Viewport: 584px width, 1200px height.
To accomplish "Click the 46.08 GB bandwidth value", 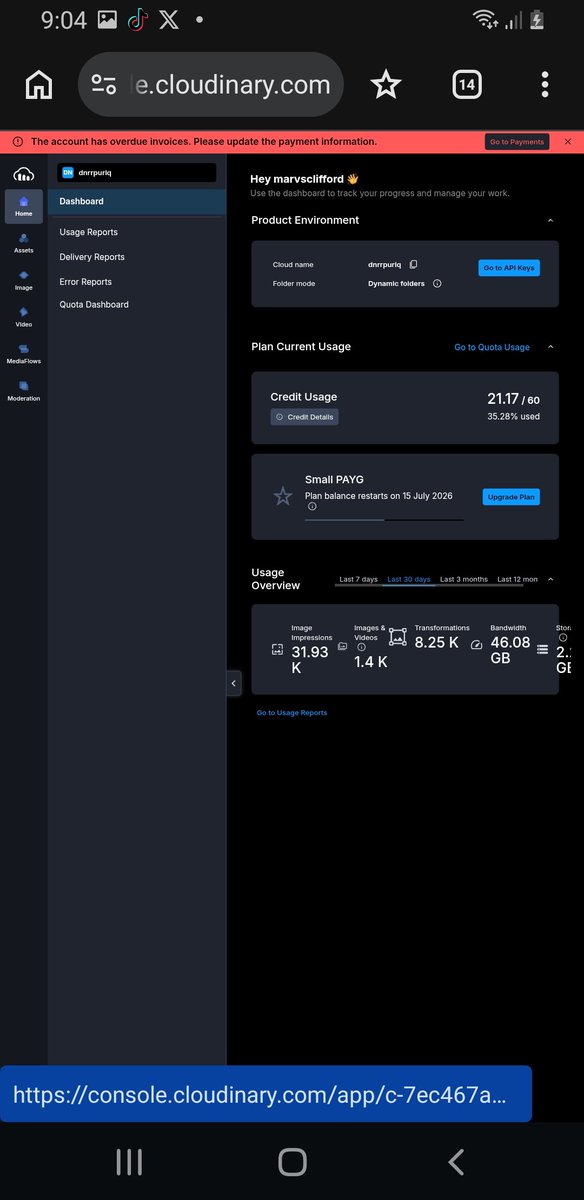I will tap(510, 650).
